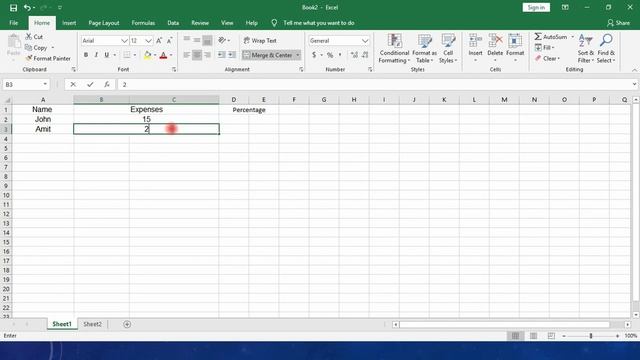
Task: Open the Format cells menu
Action: click(515, 48)
